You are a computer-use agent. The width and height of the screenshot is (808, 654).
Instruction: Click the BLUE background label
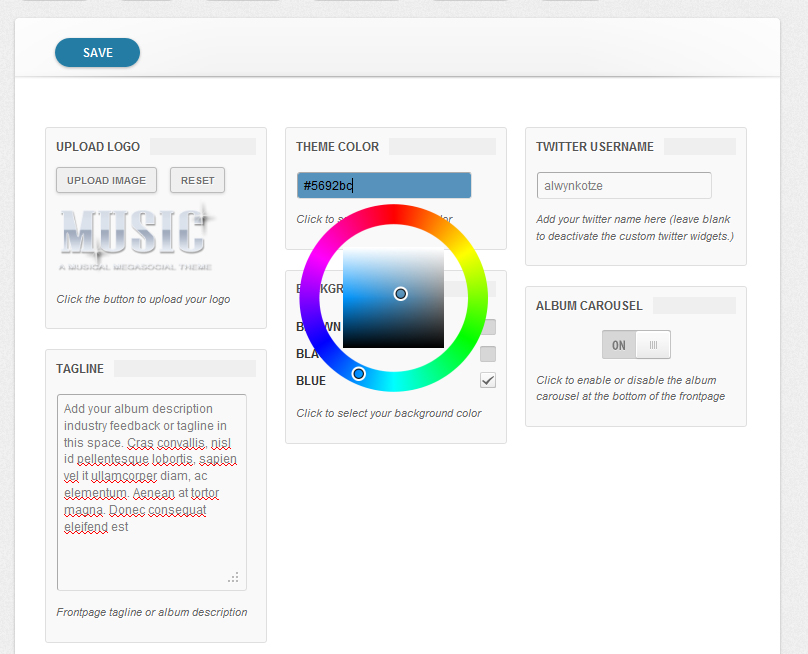(x=311, y=381)
